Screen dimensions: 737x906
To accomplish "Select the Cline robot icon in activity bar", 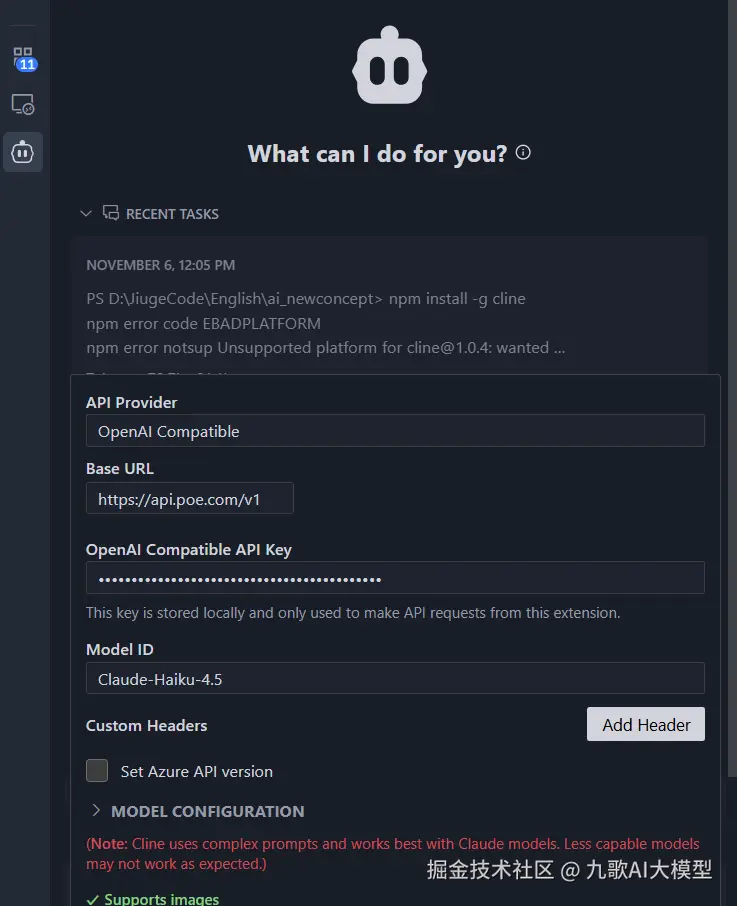I will point(23,152).
